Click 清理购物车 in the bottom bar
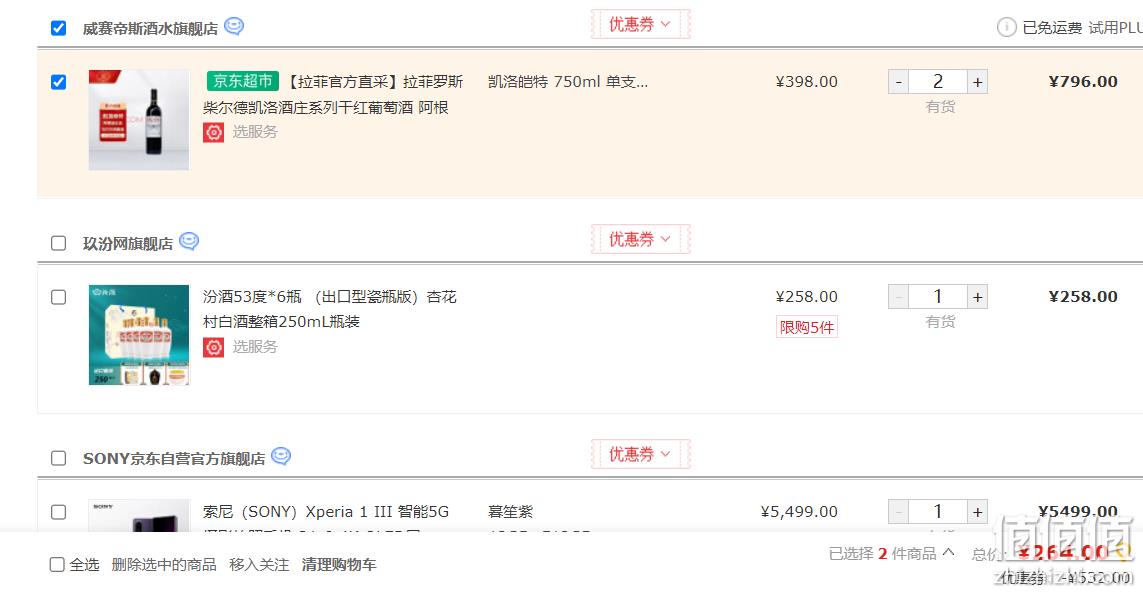Viewport: 1143px width, 594px height. click(339, 565)
